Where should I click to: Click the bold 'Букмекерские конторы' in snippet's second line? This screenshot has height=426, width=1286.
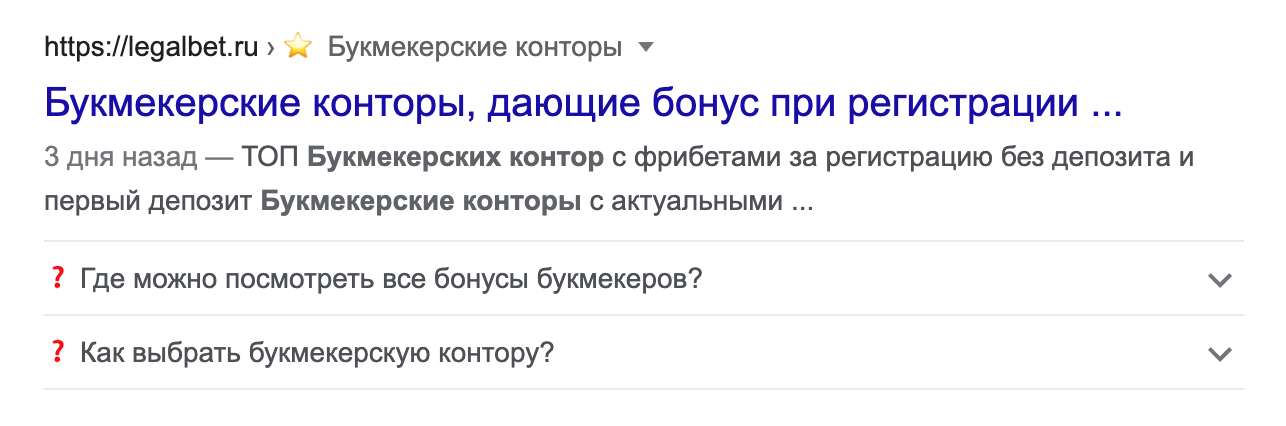(421, 202)
